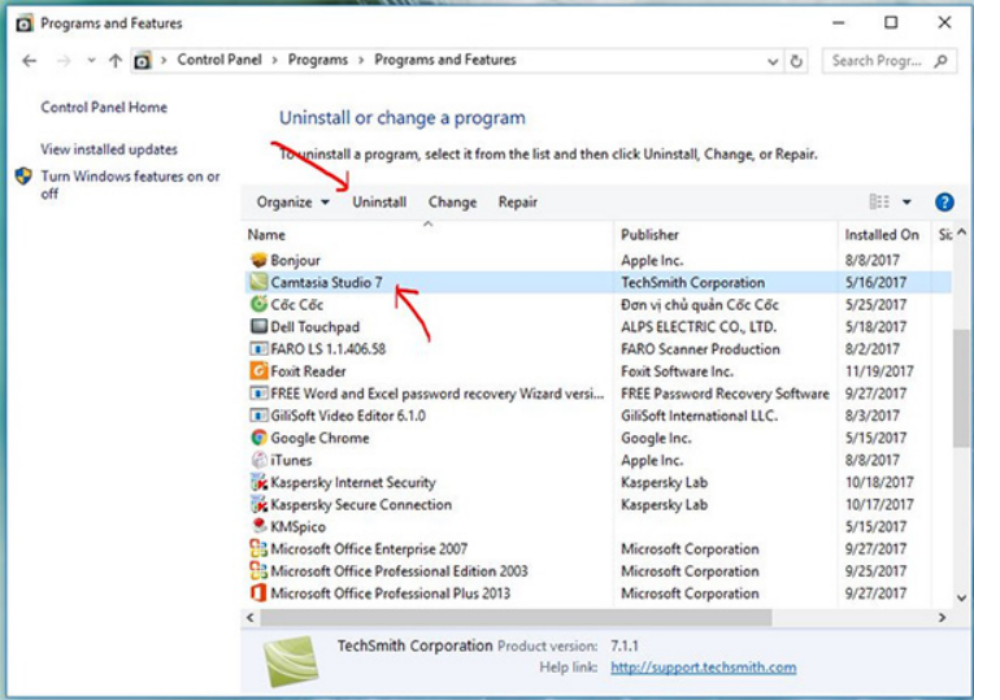The width and height of the screenshot is (1000, 700).
Task: Click the Foxit Reader icon
Action: pyautogui.click(x=258, y=371)
